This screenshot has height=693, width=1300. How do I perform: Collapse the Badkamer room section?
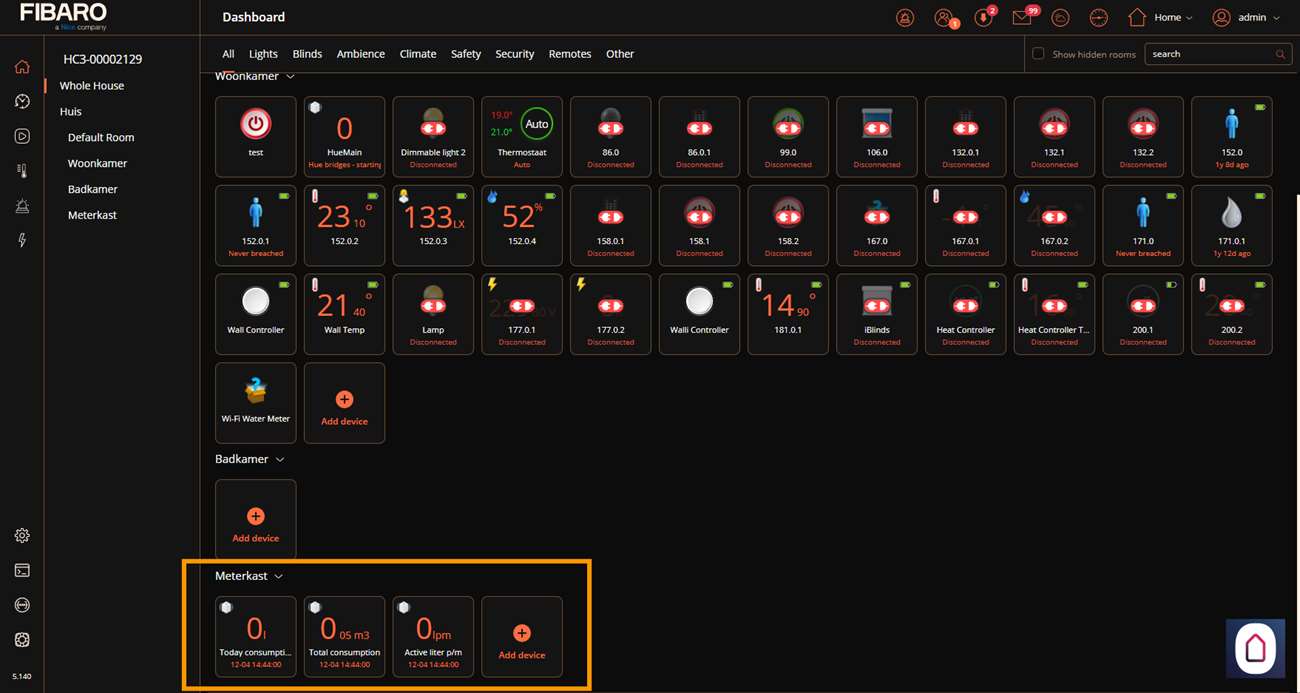[x=280, y=459]
